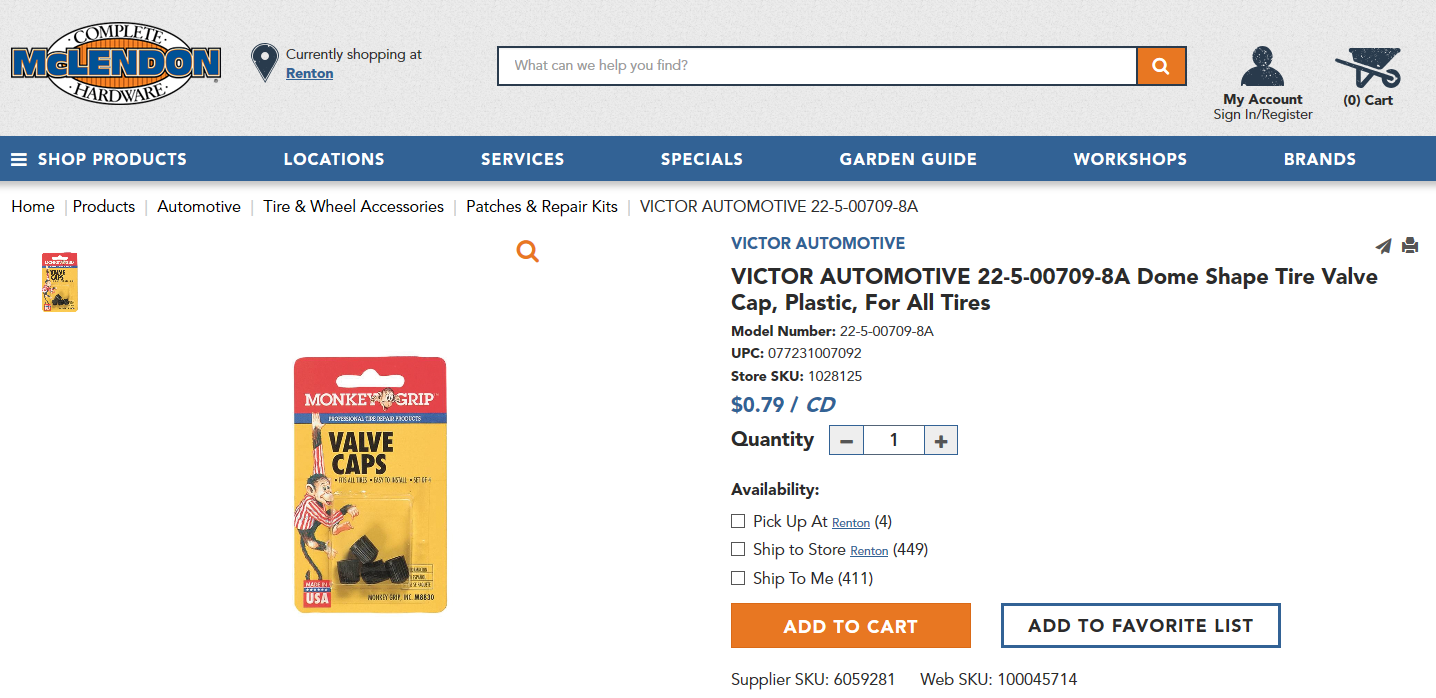1436x698 pixels.
Task: Open the Specials menu item
Action: [x=702, y=159]
